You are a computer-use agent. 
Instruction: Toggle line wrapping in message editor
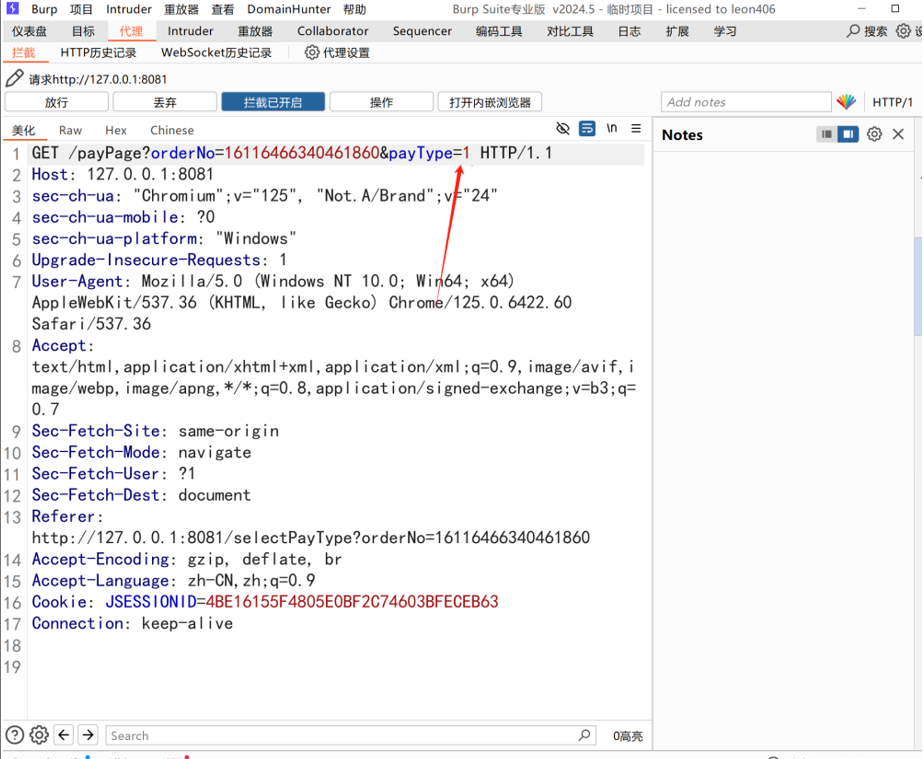587,129
